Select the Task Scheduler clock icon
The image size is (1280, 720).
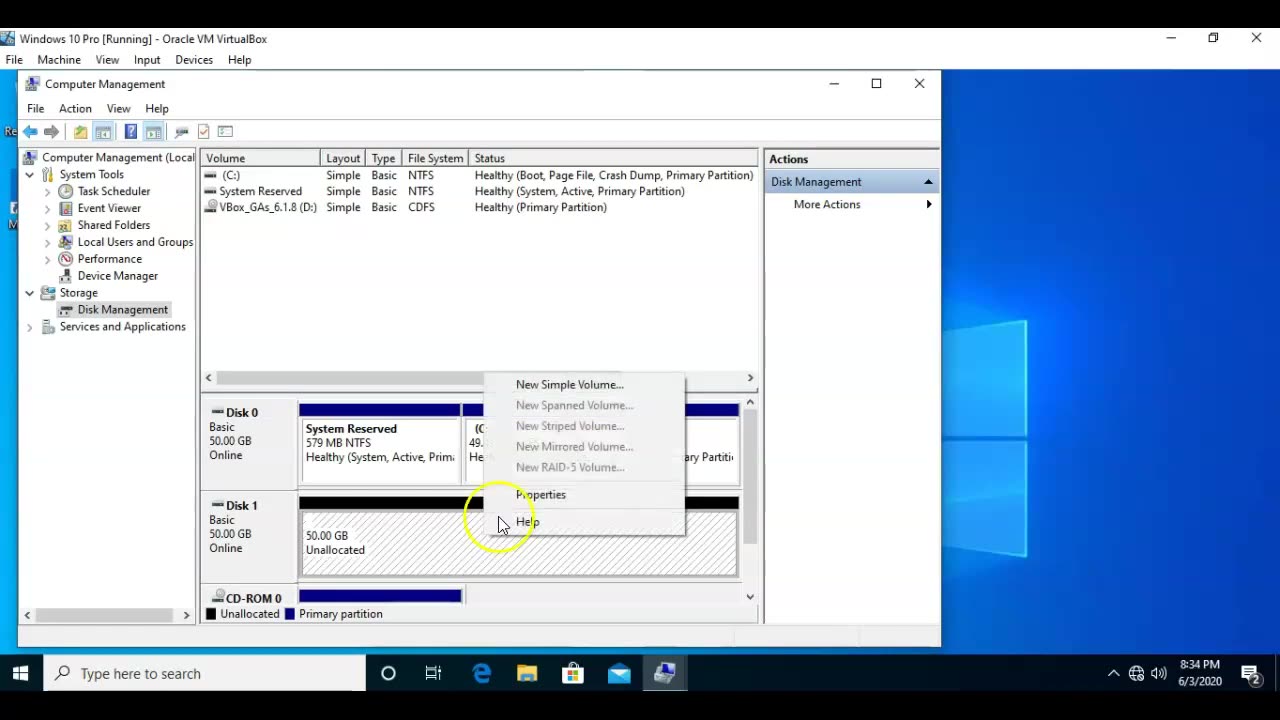(x=66, y=191)
